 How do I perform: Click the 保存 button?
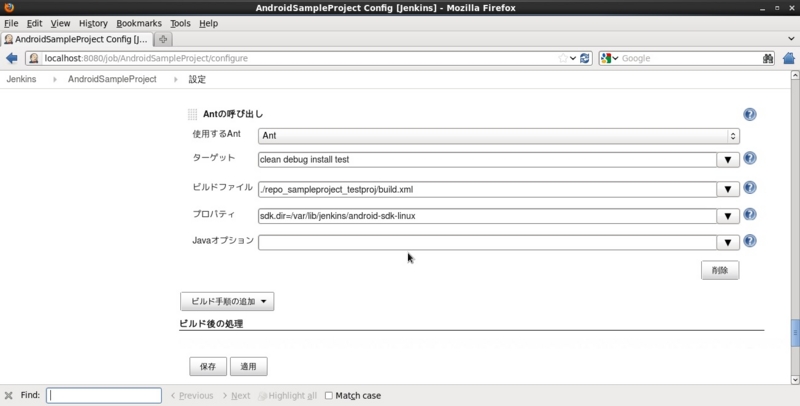click(208, 366)
